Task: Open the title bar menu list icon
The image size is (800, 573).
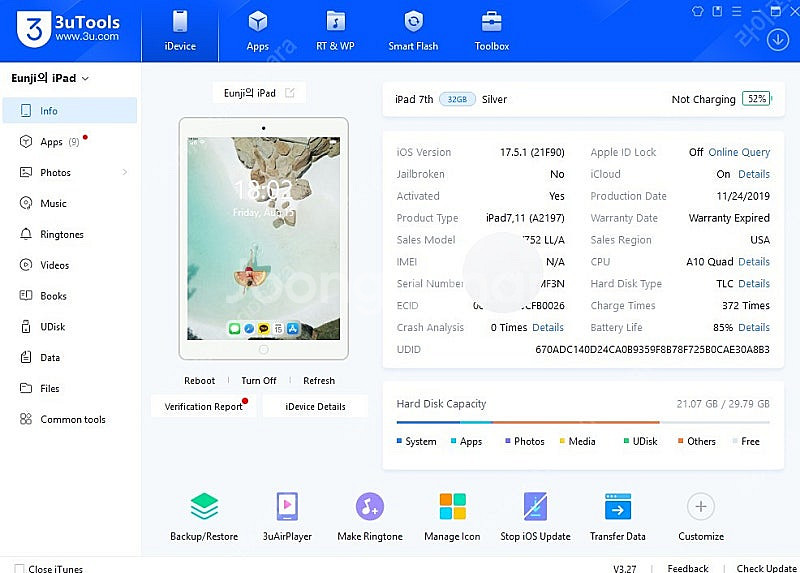Action: click(x=736, y=11)
